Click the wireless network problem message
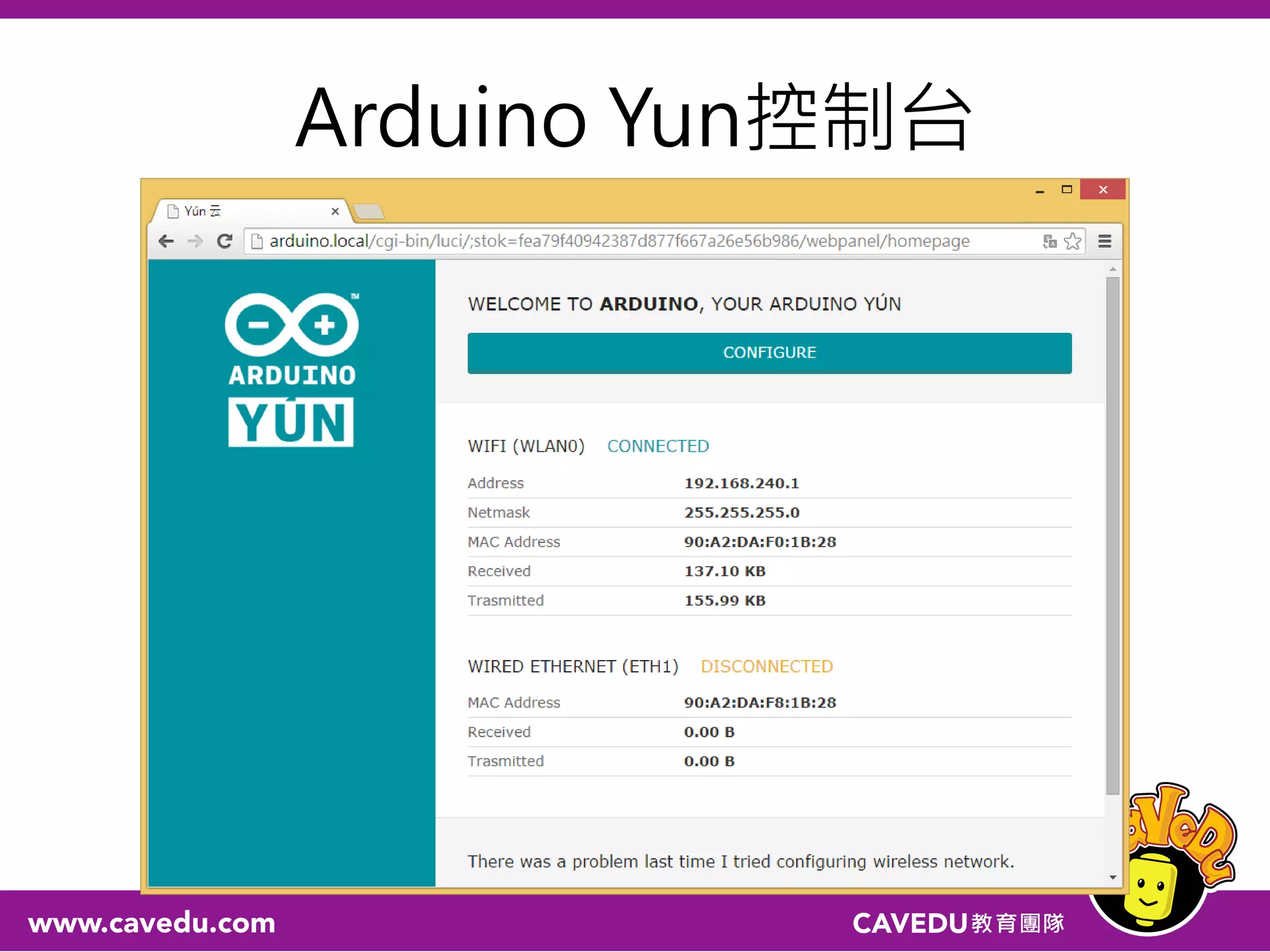Viewport: 1270px width, 952px height. pyautogui.click(x=741, y=862)
